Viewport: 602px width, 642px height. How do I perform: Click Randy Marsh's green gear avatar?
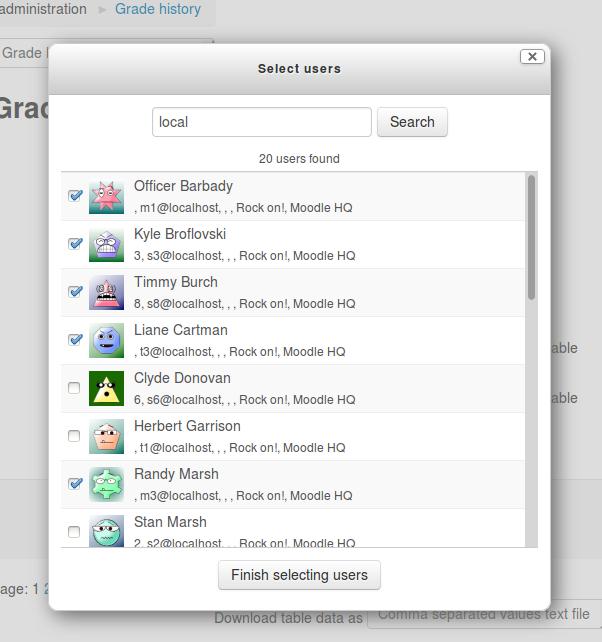pos(106,484)
